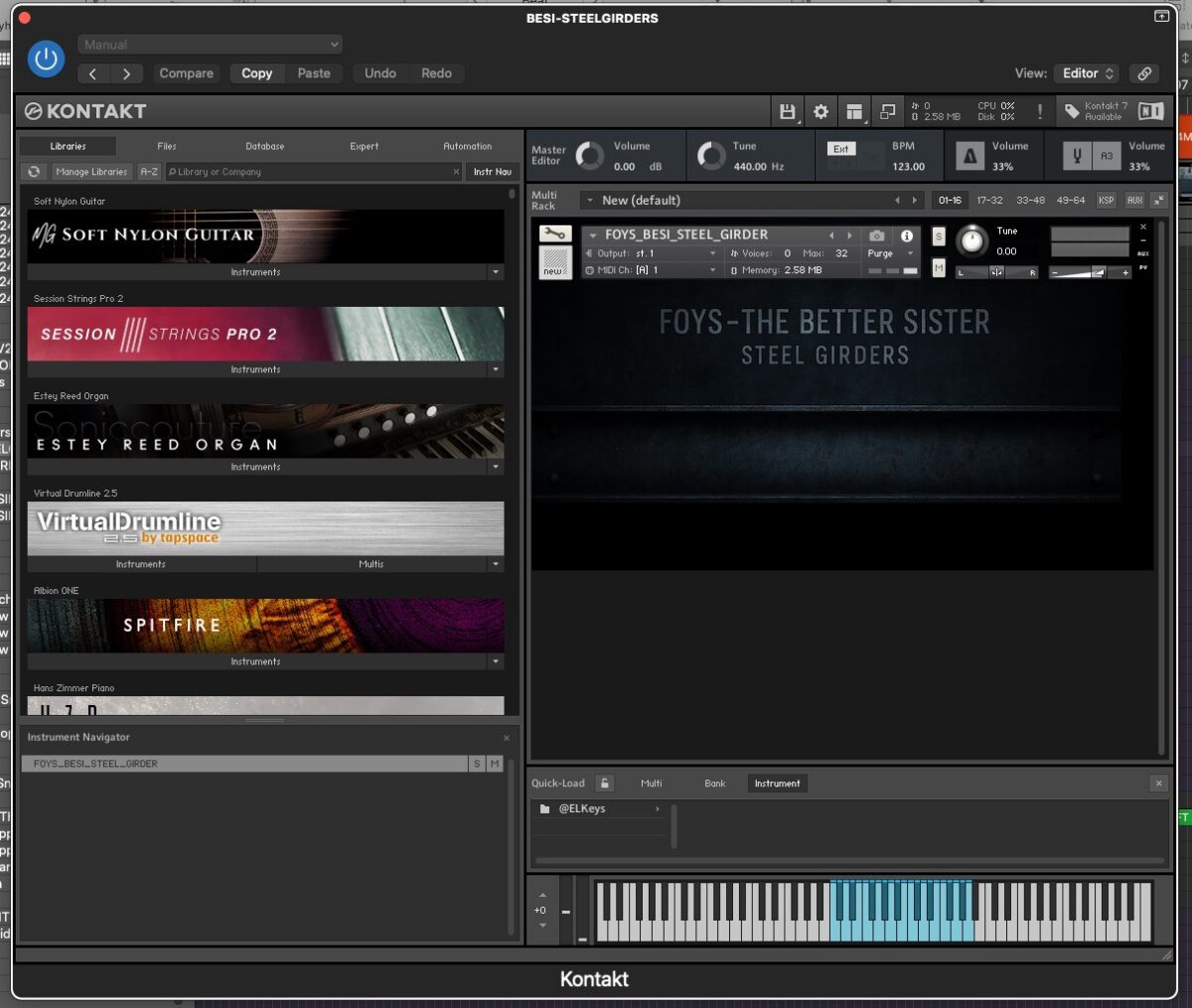1192x1008 pixels.
Task: Toggle the A-Z library sorting button
Action: pyautogui.click(x=149, y=171)
